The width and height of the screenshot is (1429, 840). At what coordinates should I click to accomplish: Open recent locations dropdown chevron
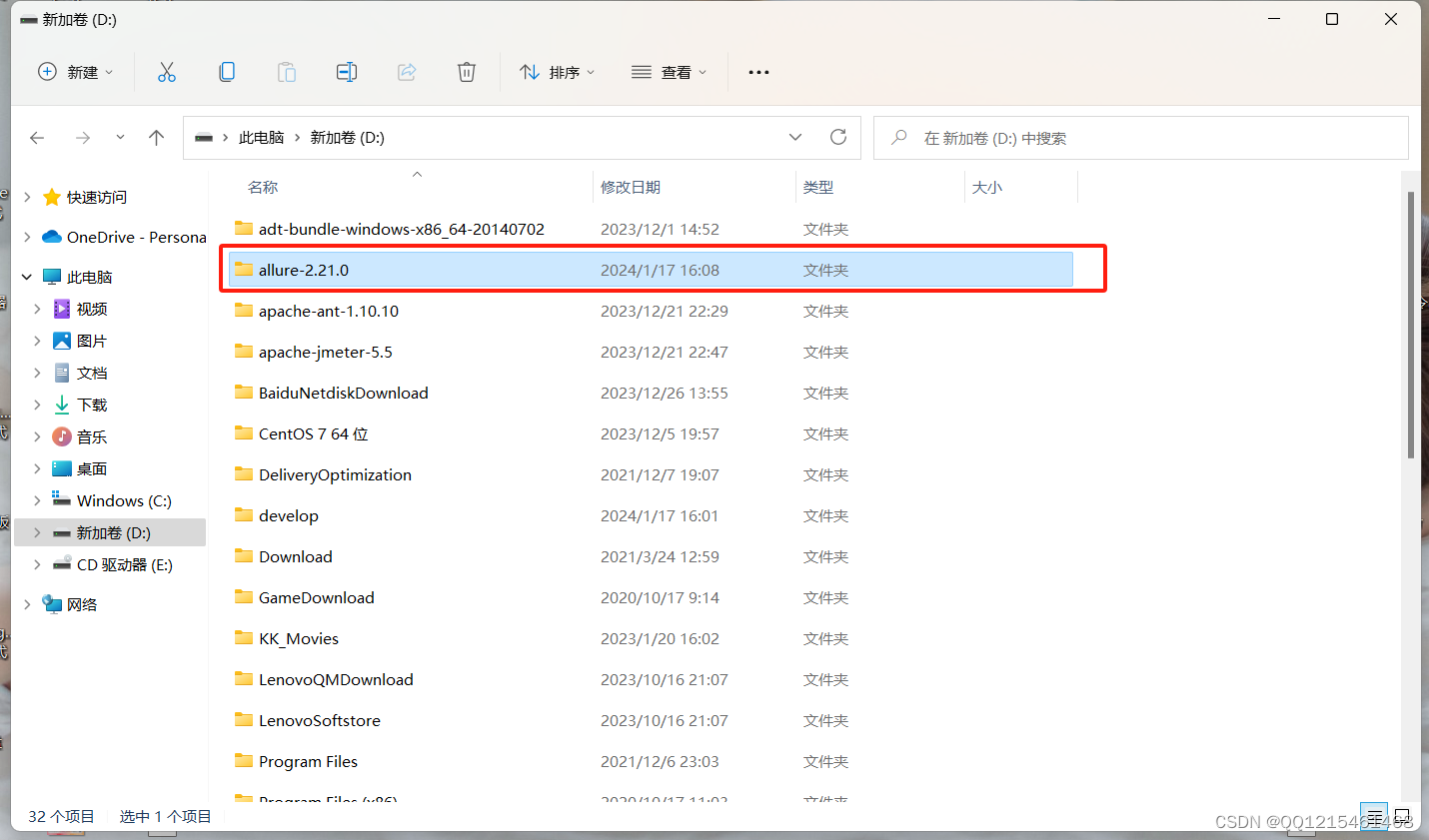pyautogui.click(x=120, y=138)
